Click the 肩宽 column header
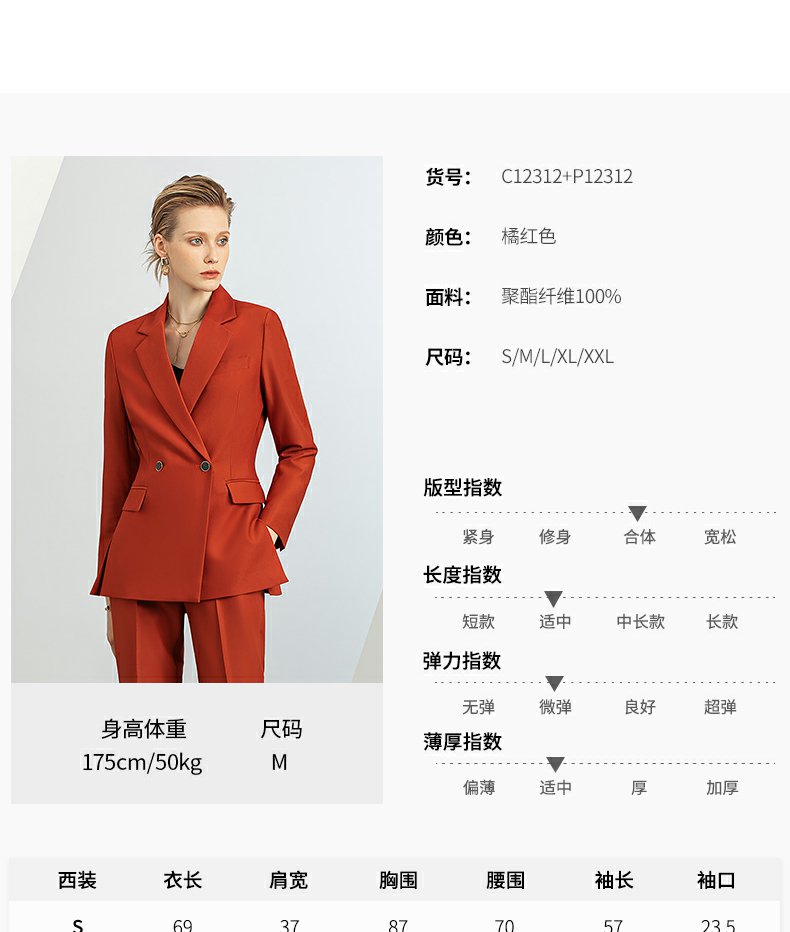Screen dimensions: 790x932 coord(288,880)
